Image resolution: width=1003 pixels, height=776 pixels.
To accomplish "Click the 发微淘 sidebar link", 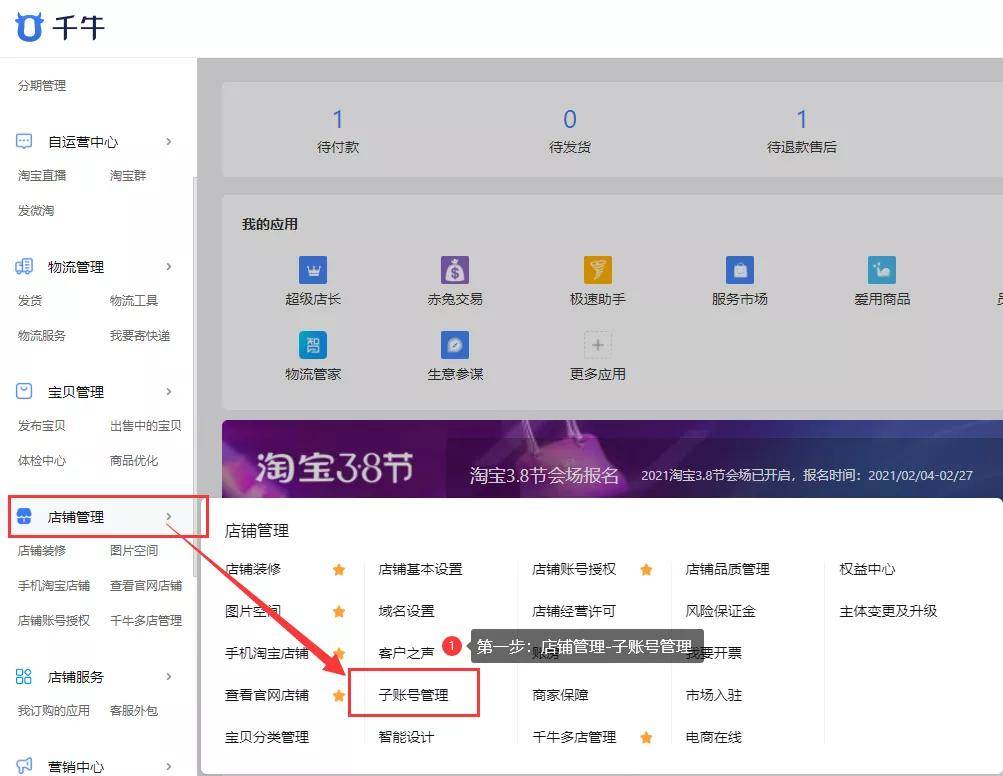I will tap(36, 210).
